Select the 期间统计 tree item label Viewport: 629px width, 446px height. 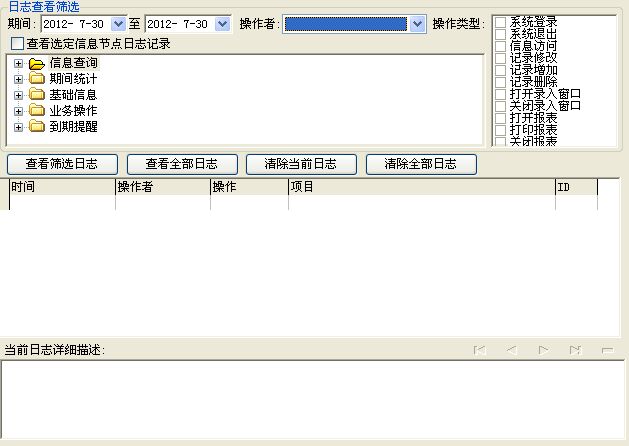click(73, 79)
